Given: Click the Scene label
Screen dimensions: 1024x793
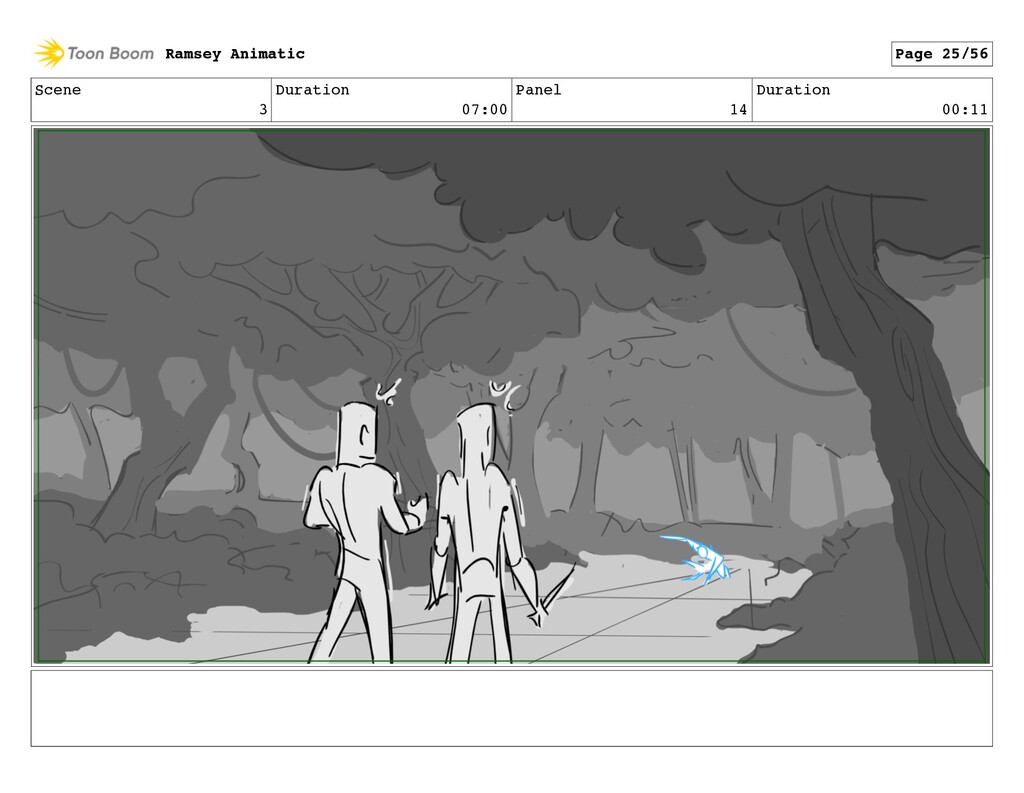Looking at the screenshot, I should click(58, 89).
